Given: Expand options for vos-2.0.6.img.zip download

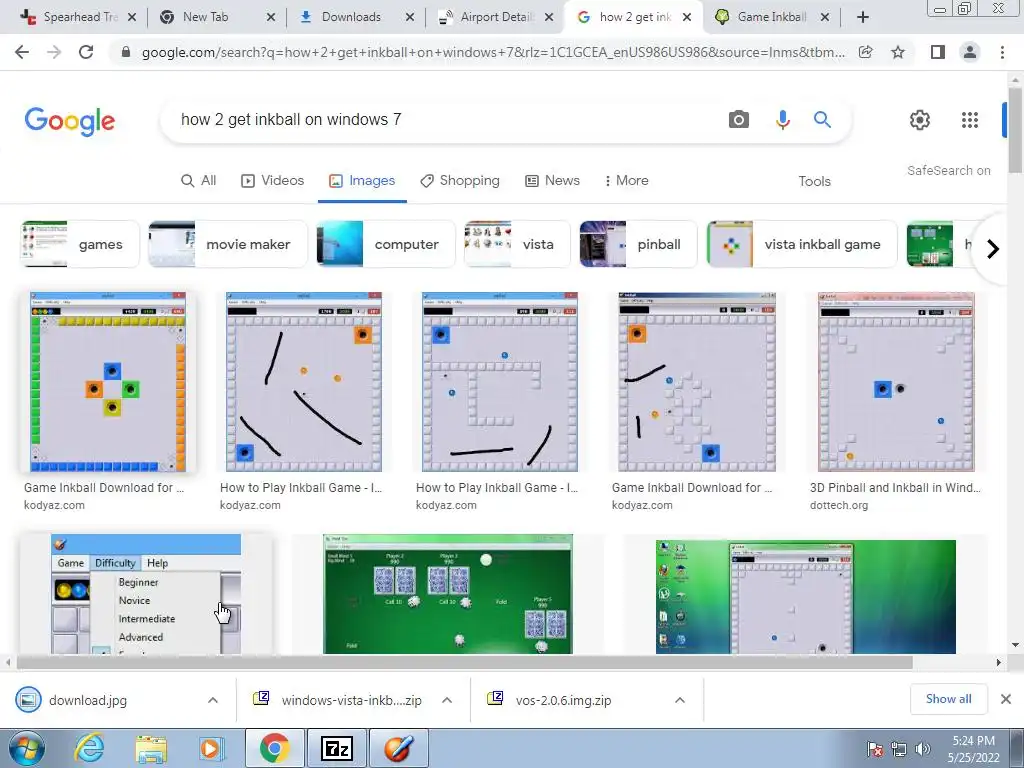Looking at the screenshot, I should (680, 700).
